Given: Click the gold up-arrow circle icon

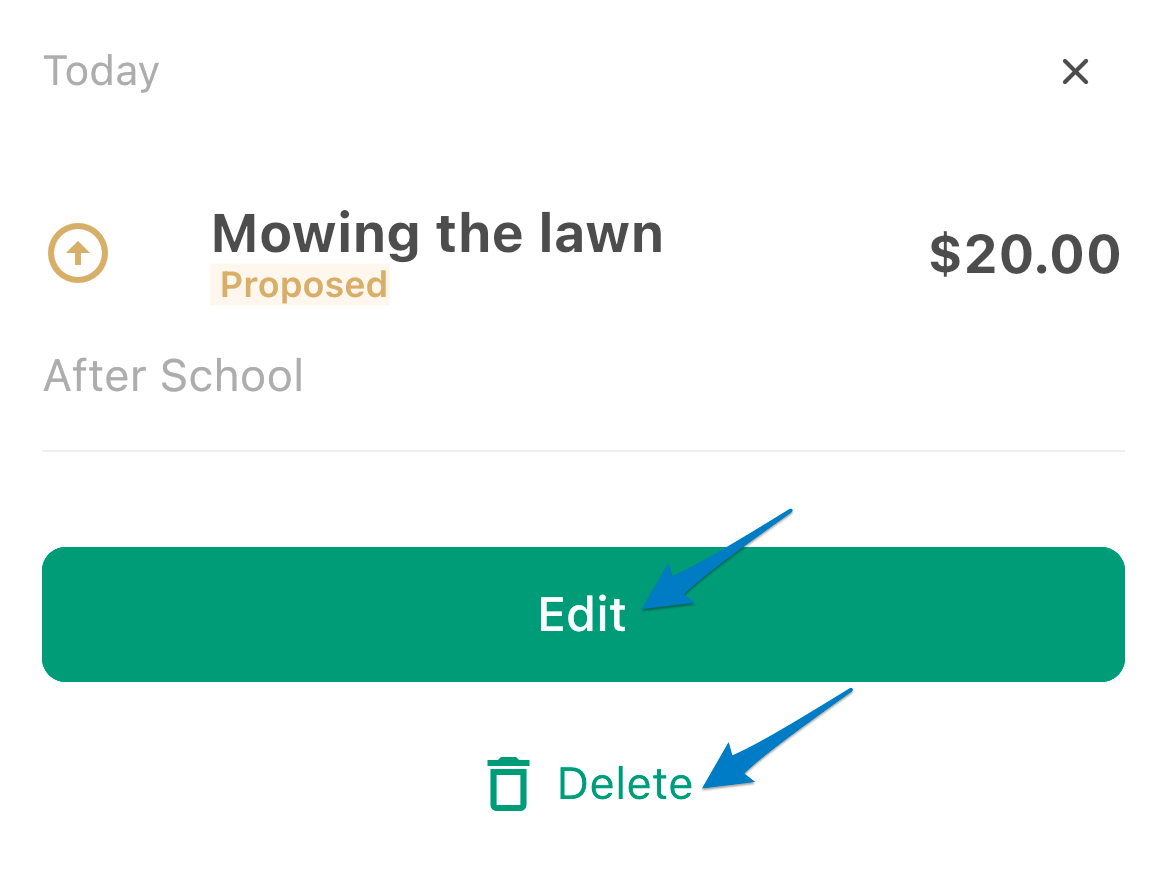Looking at the screenshot, I should click(78, 253).
